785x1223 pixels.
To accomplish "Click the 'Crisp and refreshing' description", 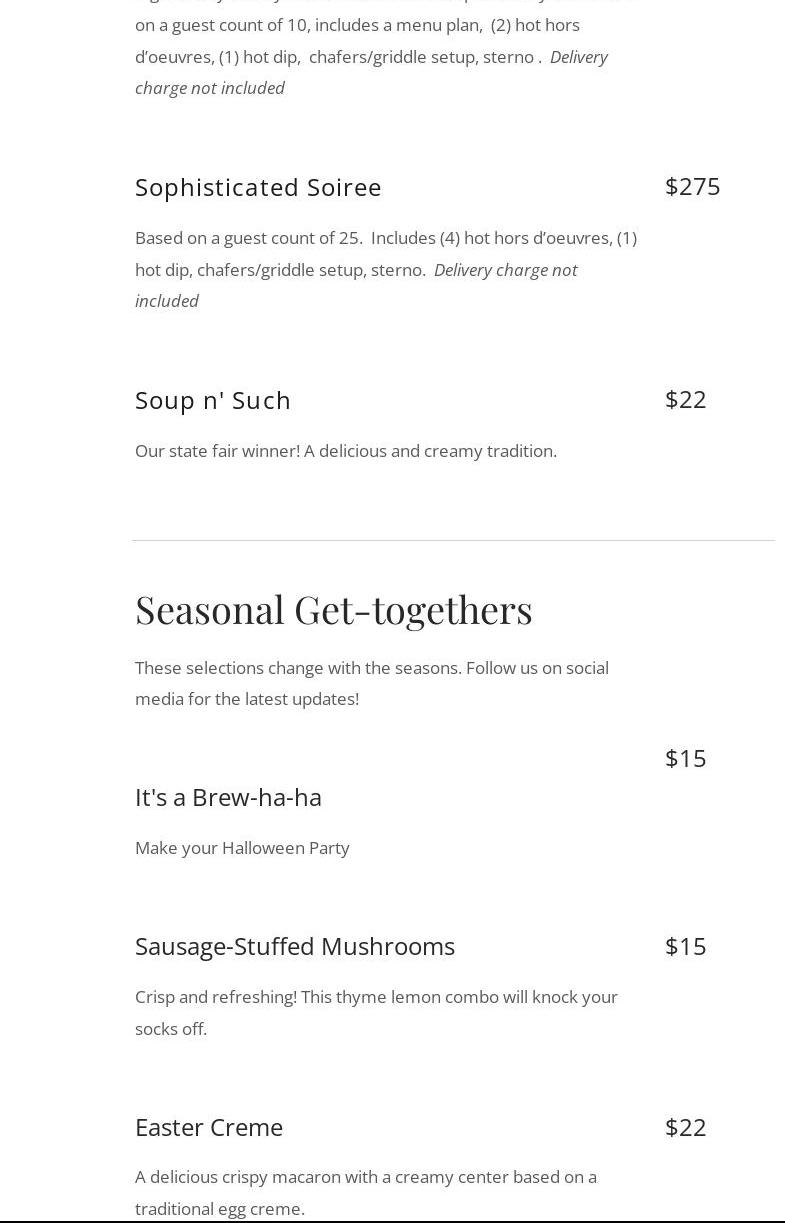I will 376,1012.
